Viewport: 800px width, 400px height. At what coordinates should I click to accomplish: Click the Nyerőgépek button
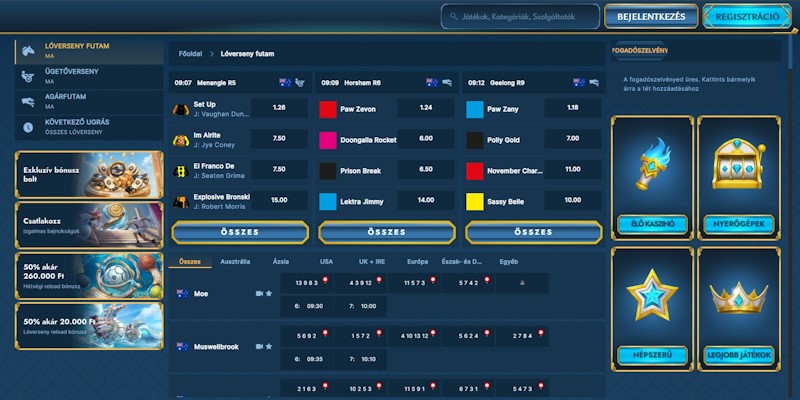[739, 224]
